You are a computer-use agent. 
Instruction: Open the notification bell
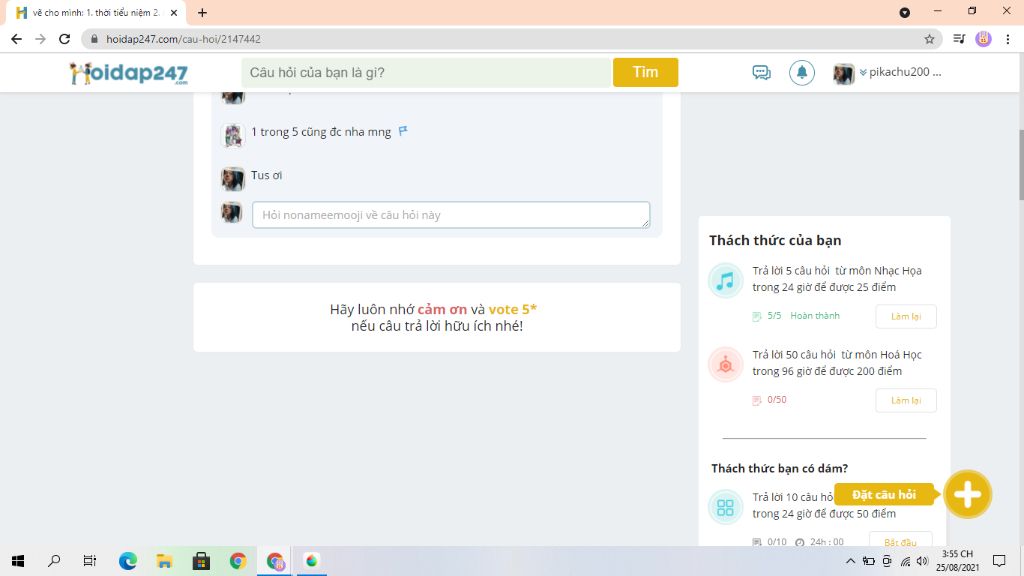[x=801, y=72]
